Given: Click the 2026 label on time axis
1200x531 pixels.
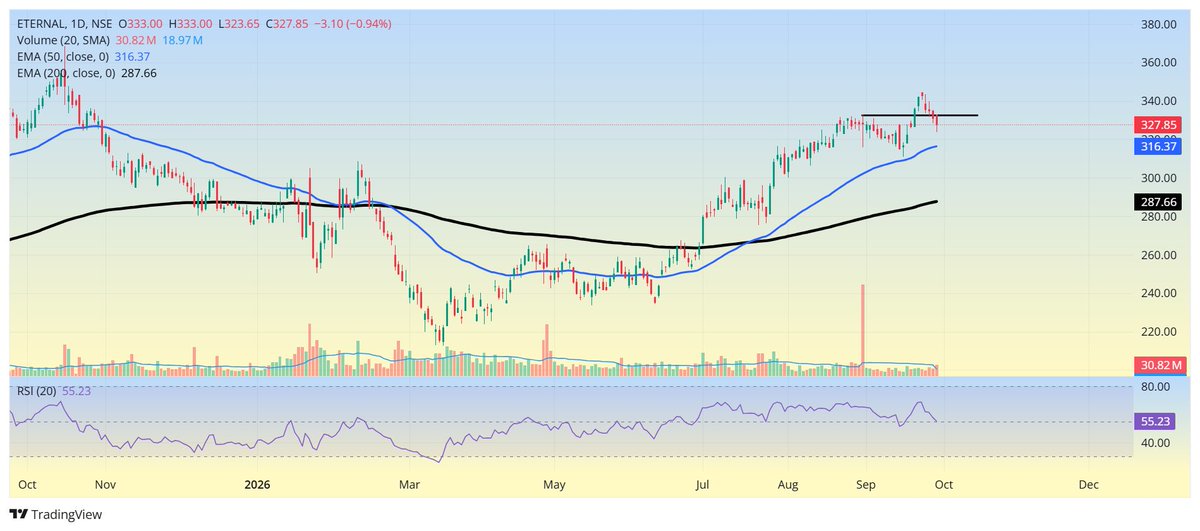Looking at the screenshot, I should point(258,484).
